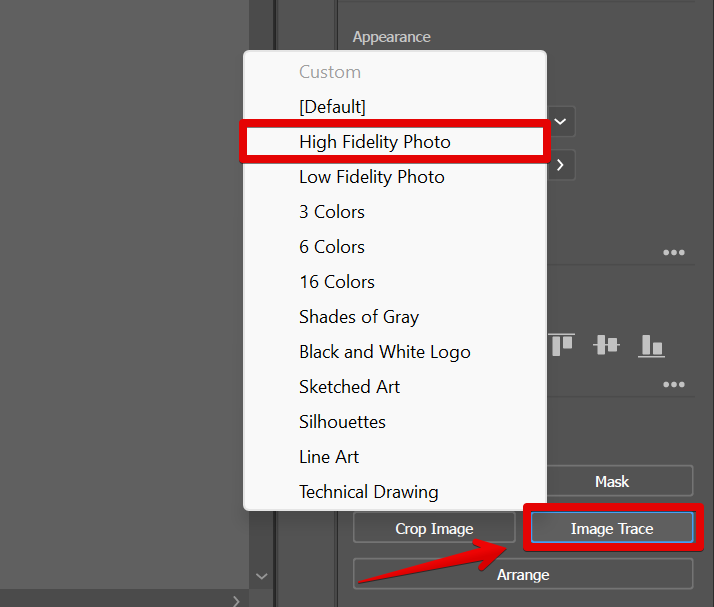Choose the Shades of Gray preset
The image size is (714, 607).
(x=359, y=317)
